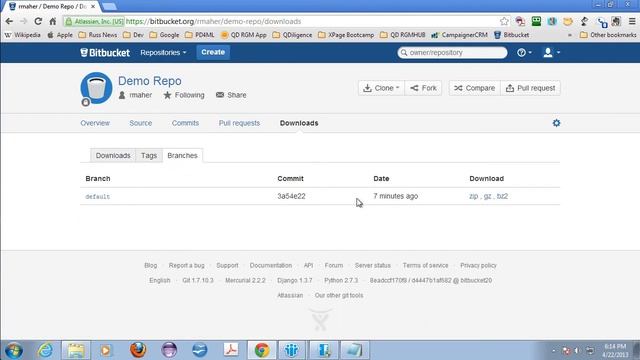
Task: Select the Tags sub-tab
Action: pos(149,156)
